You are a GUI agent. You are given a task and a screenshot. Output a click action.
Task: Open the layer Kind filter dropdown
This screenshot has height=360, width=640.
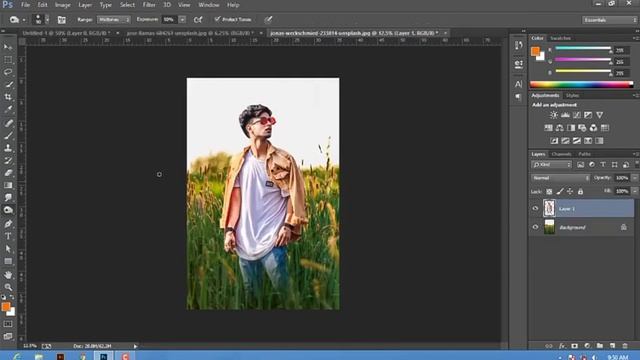coord(551,165)
